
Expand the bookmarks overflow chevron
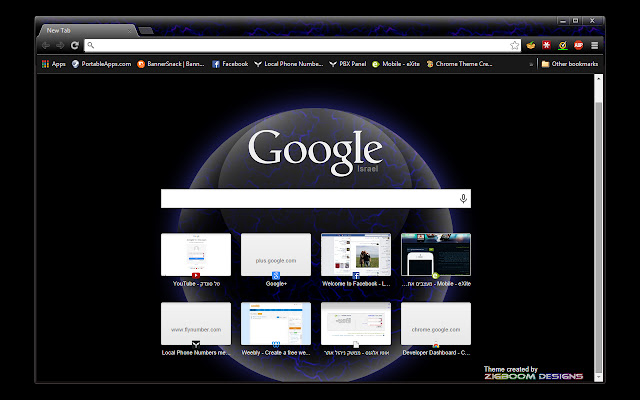tap(531, 64)
